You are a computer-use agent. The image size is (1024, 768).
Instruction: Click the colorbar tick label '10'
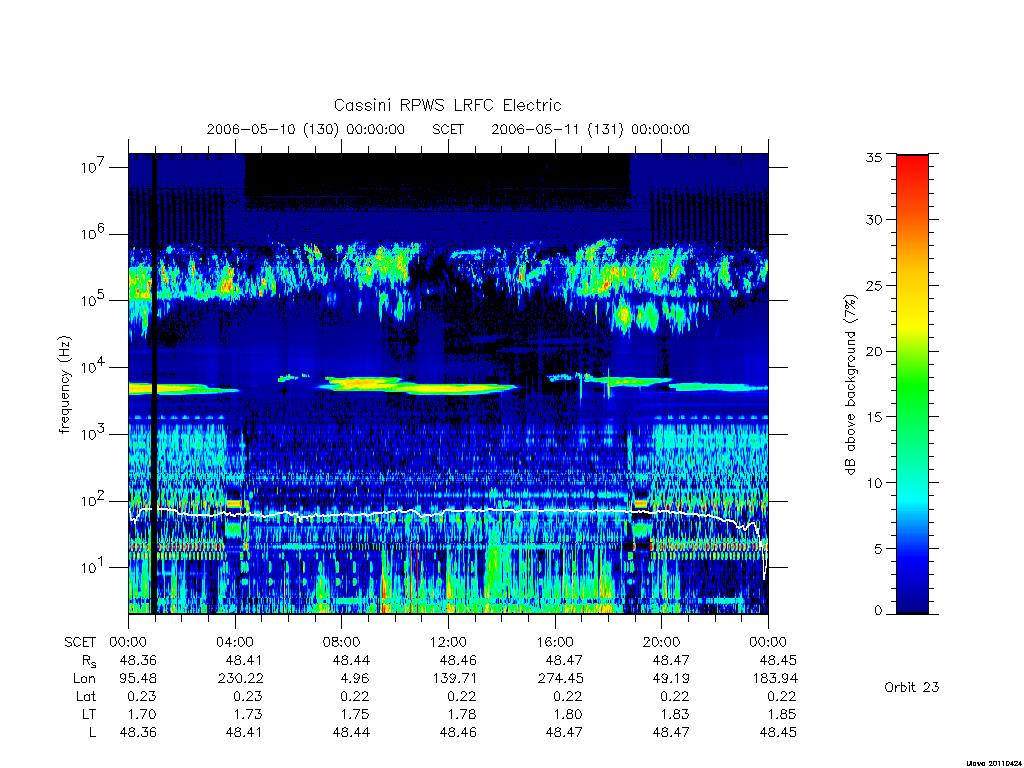(873, 483)
